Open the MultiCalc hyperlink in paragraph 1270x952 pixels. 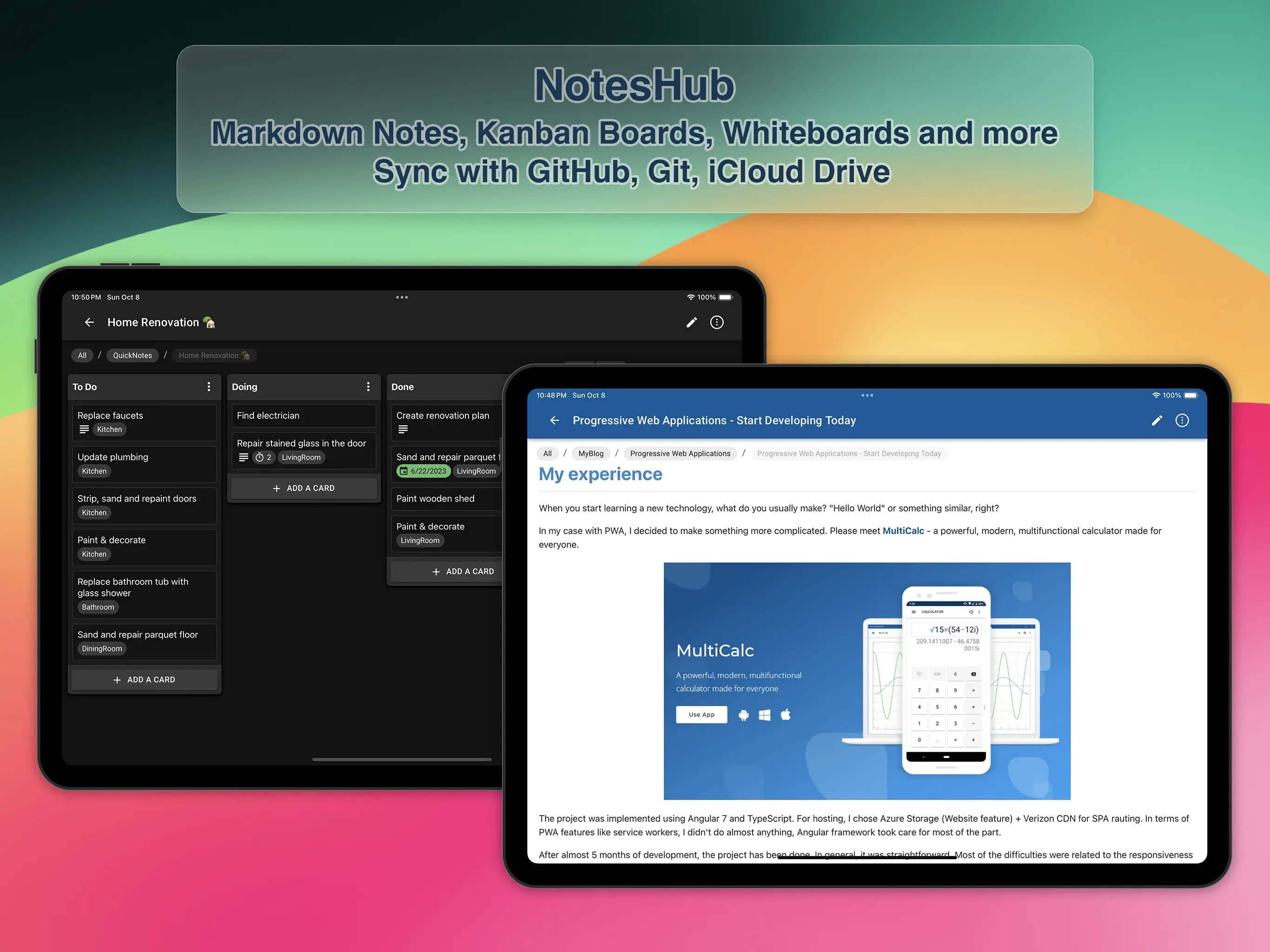pos(903,530)
